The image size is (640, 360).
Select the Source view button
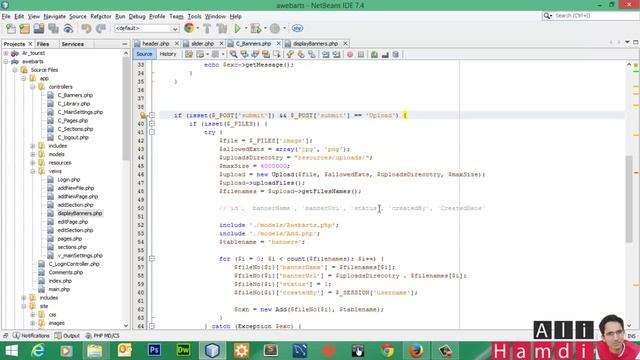click(x=144, y=54)
